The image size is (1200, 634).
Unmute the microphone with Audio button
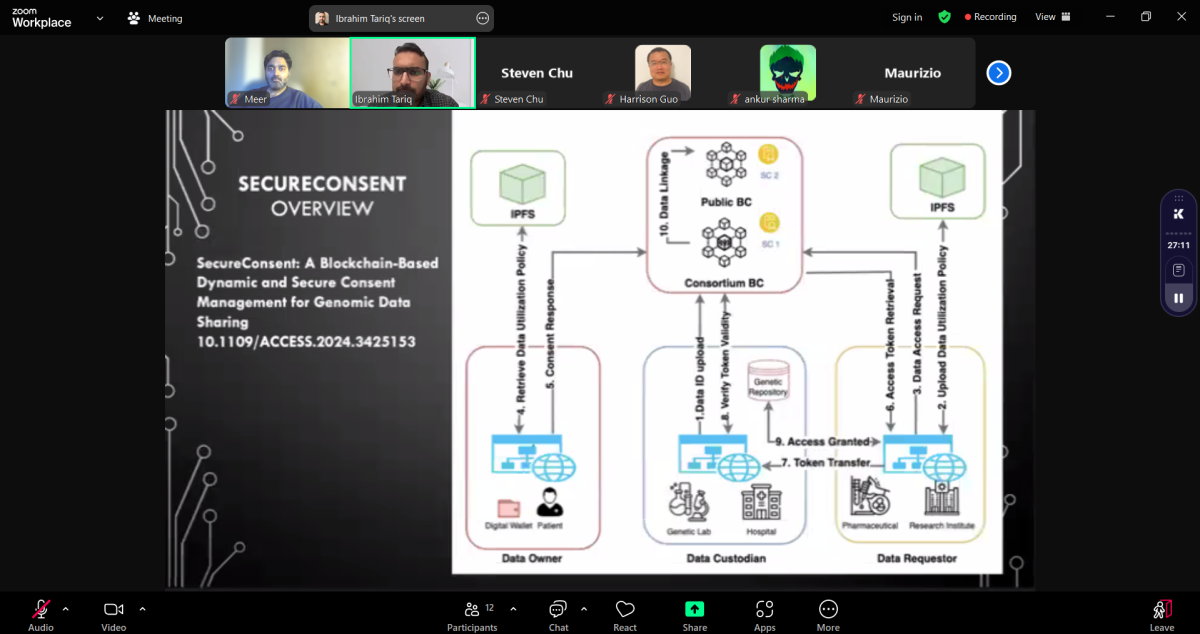[41, 614]
